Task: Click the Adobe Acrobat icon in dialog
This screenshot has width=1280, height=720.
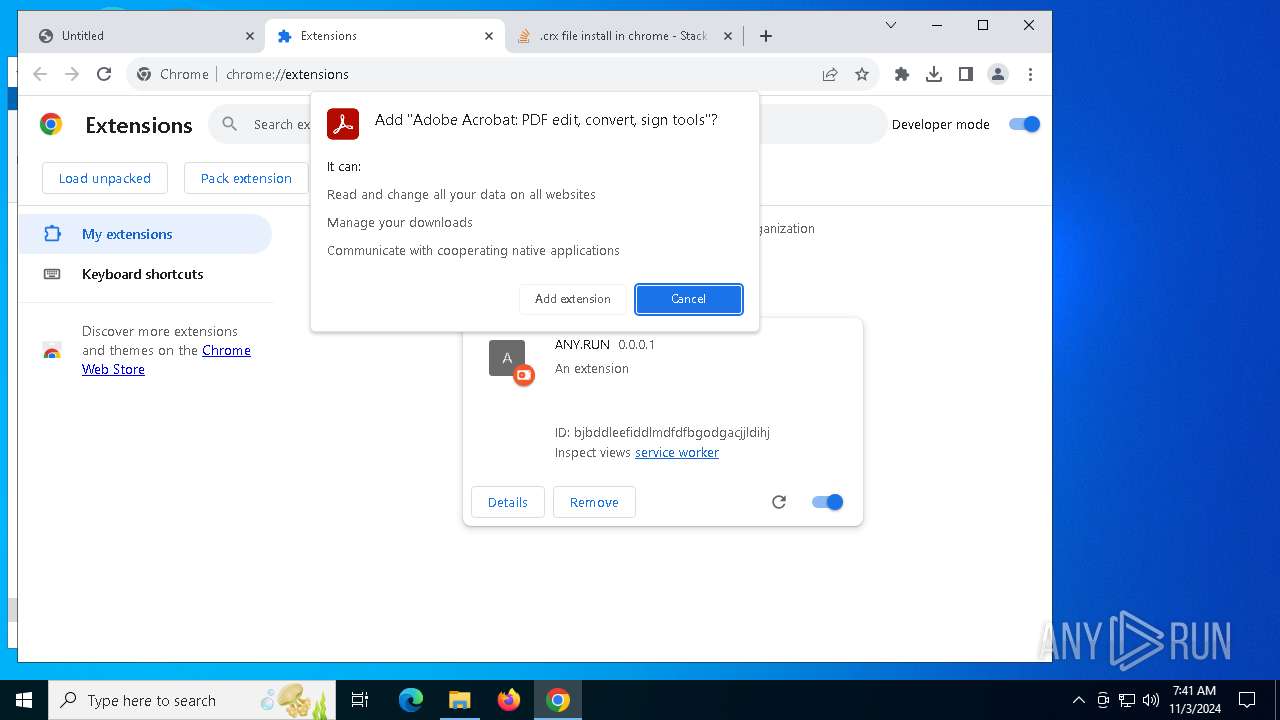Action: [x=343, y=124]
